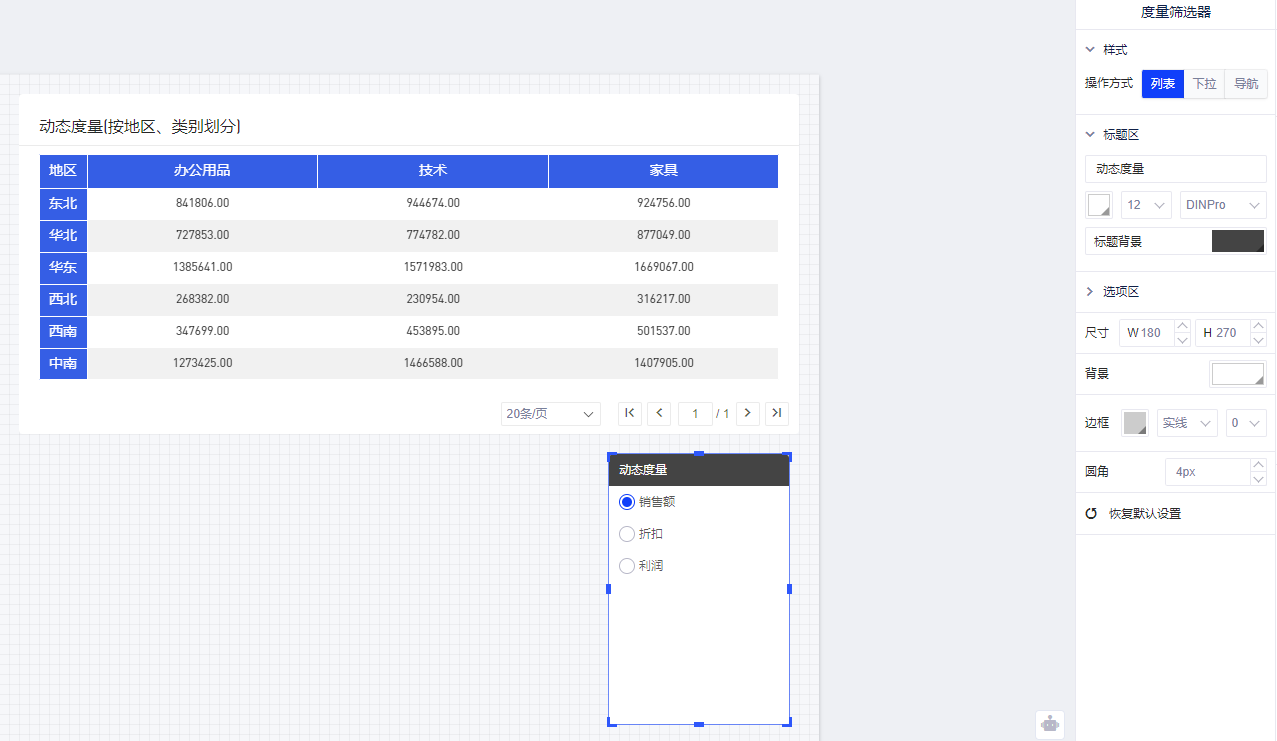Select the 利润 radio option
The image size is (1277, 741).
pyautogui.click(x=627, y=566)
